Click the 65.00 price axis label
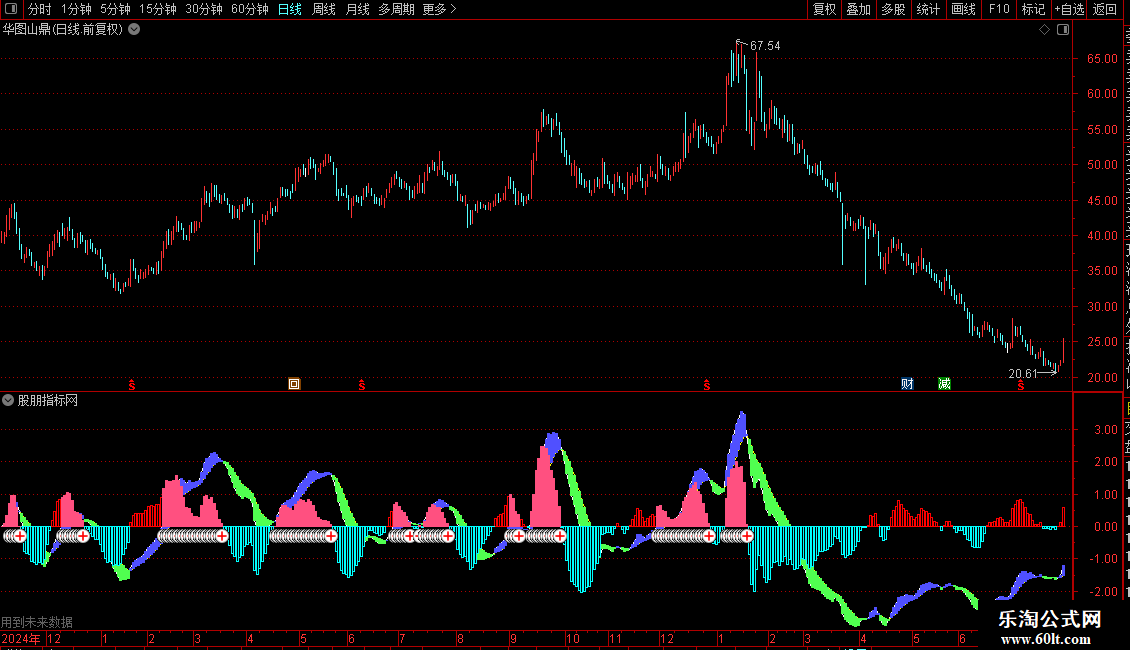The width and height of the screenshot is (1130, 650). point(1103,59)
